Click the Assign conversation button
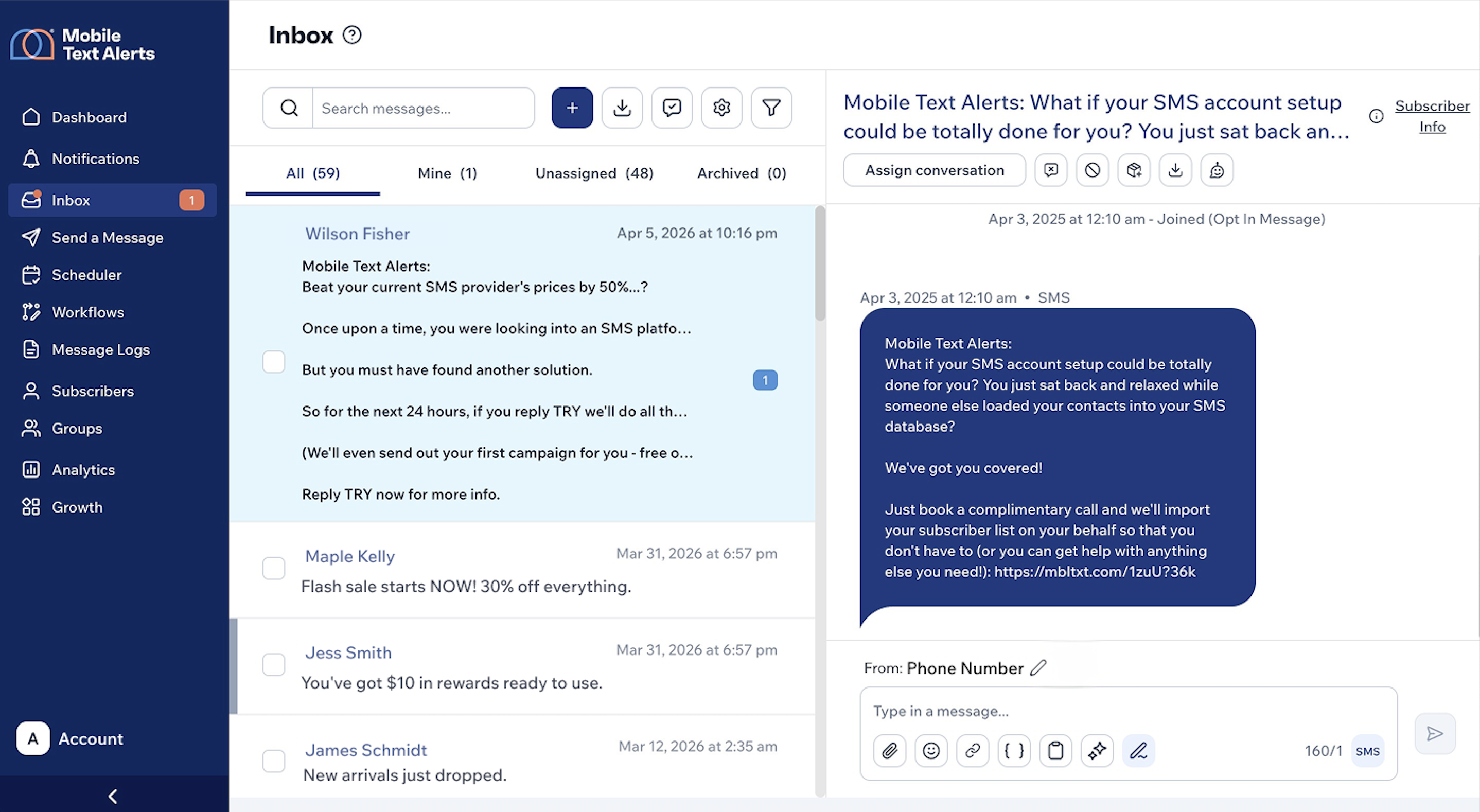 click(x=933, y=170)
